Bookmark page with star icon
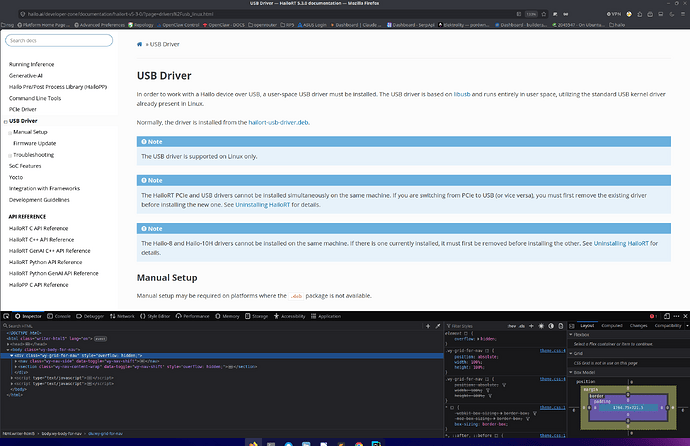Viewport: 690px width, 446px height. pos(544,14)
